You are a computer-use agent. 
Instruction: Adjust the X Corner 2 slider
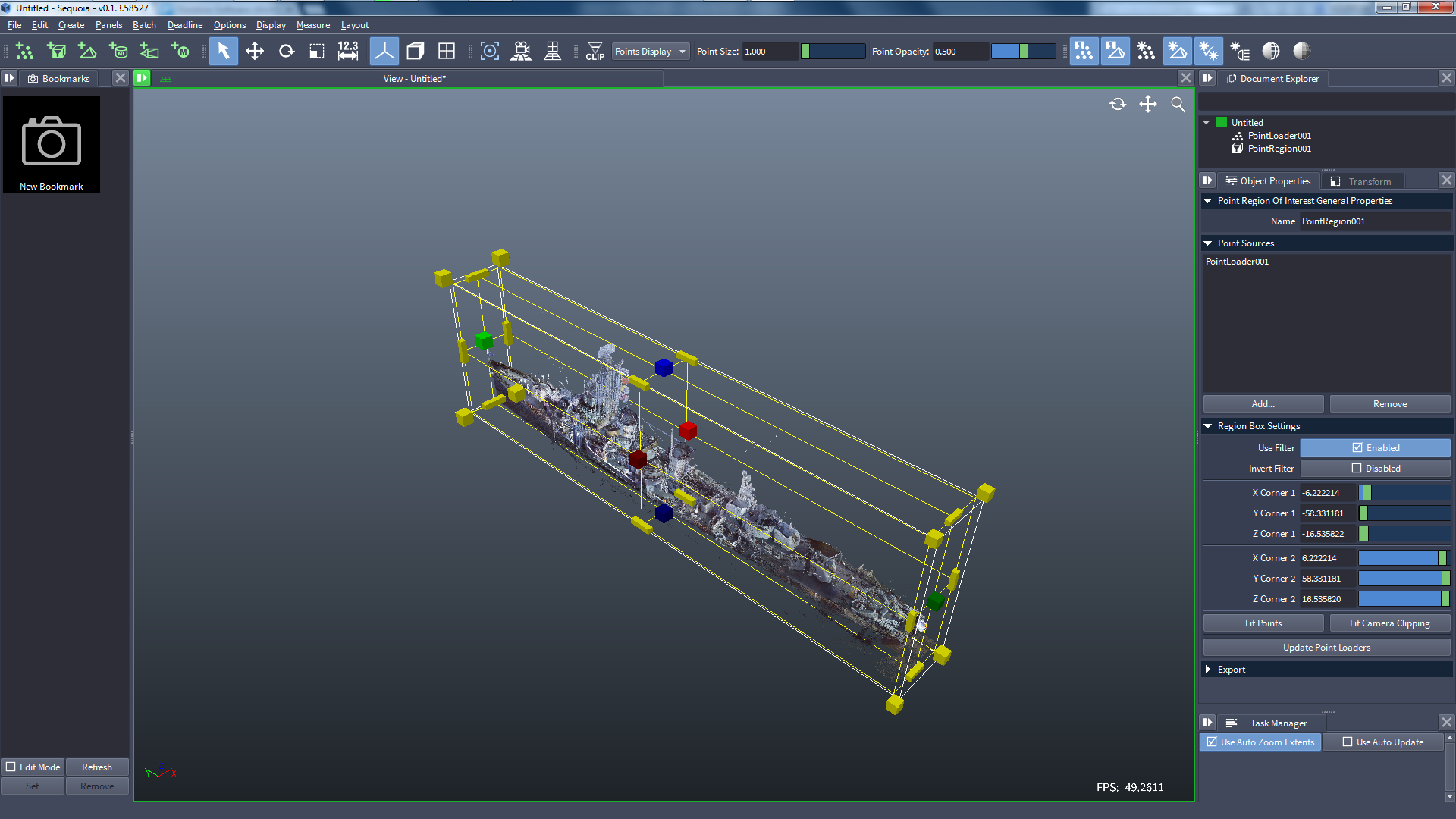point(1404,557)
